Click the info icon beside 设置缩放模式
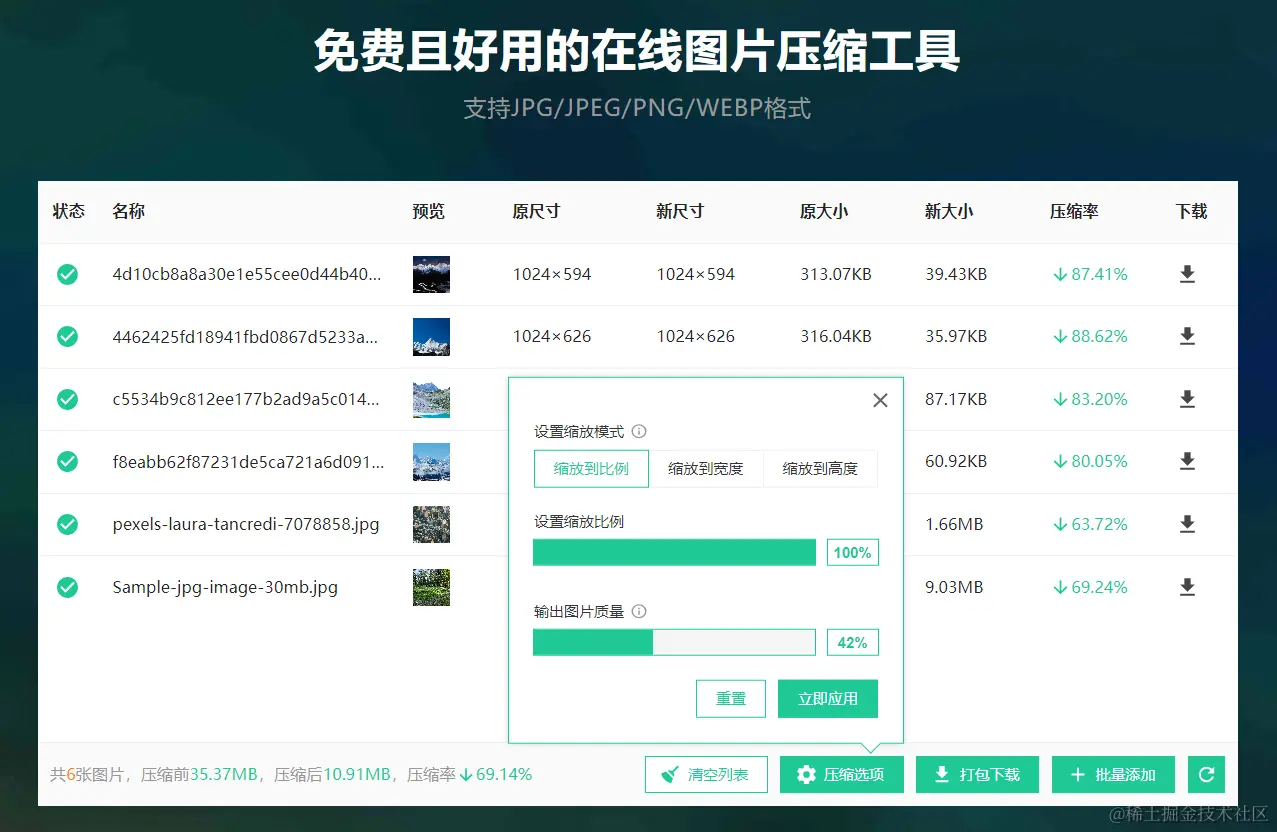Image resolution: width=1277 pixels, height=832 pixels. click(x=639, y=432)
